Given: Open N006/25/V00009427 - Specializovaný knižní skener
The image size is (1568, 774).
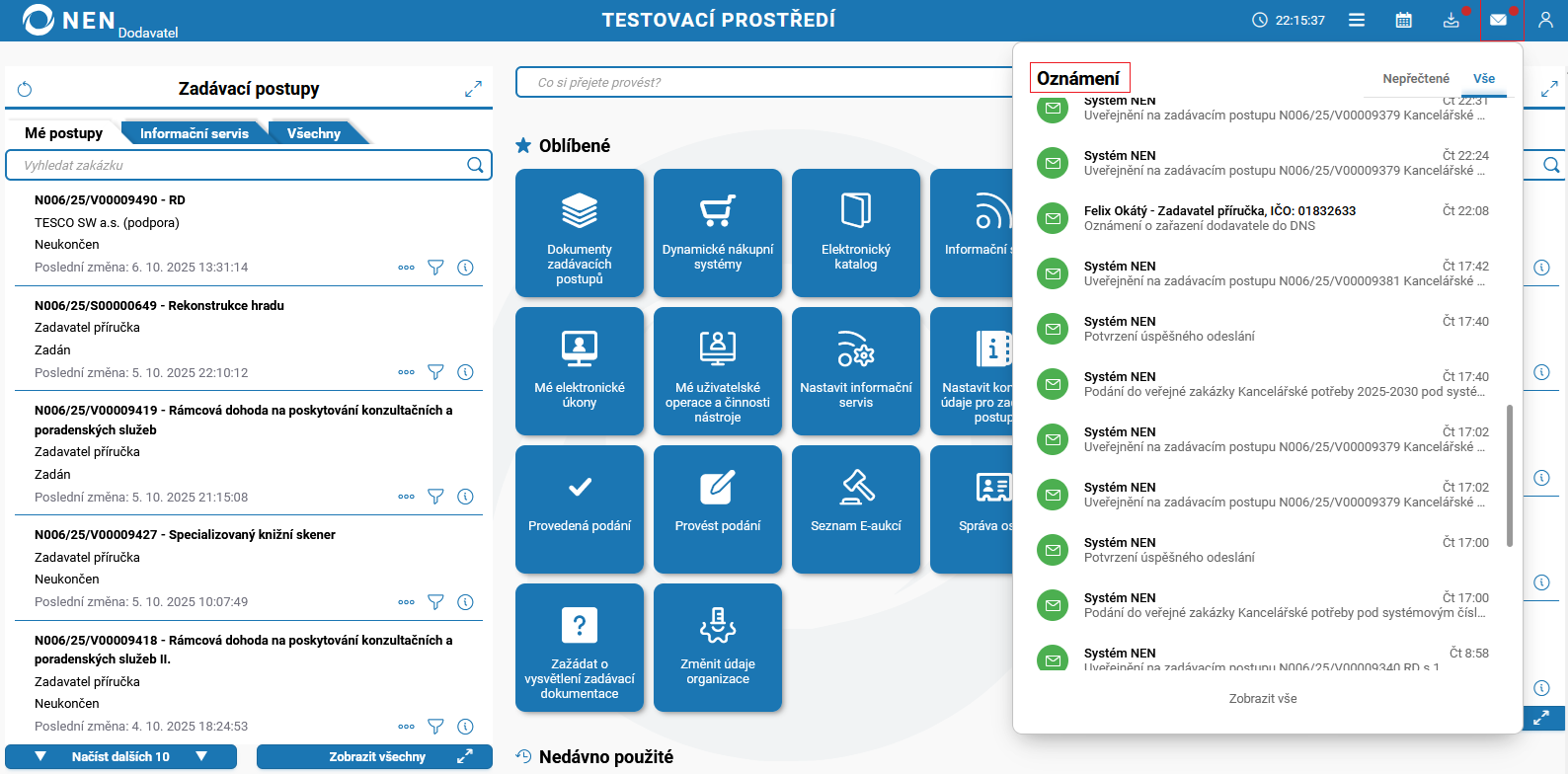Looking at the screenshot, I should [x=185, y=535].
